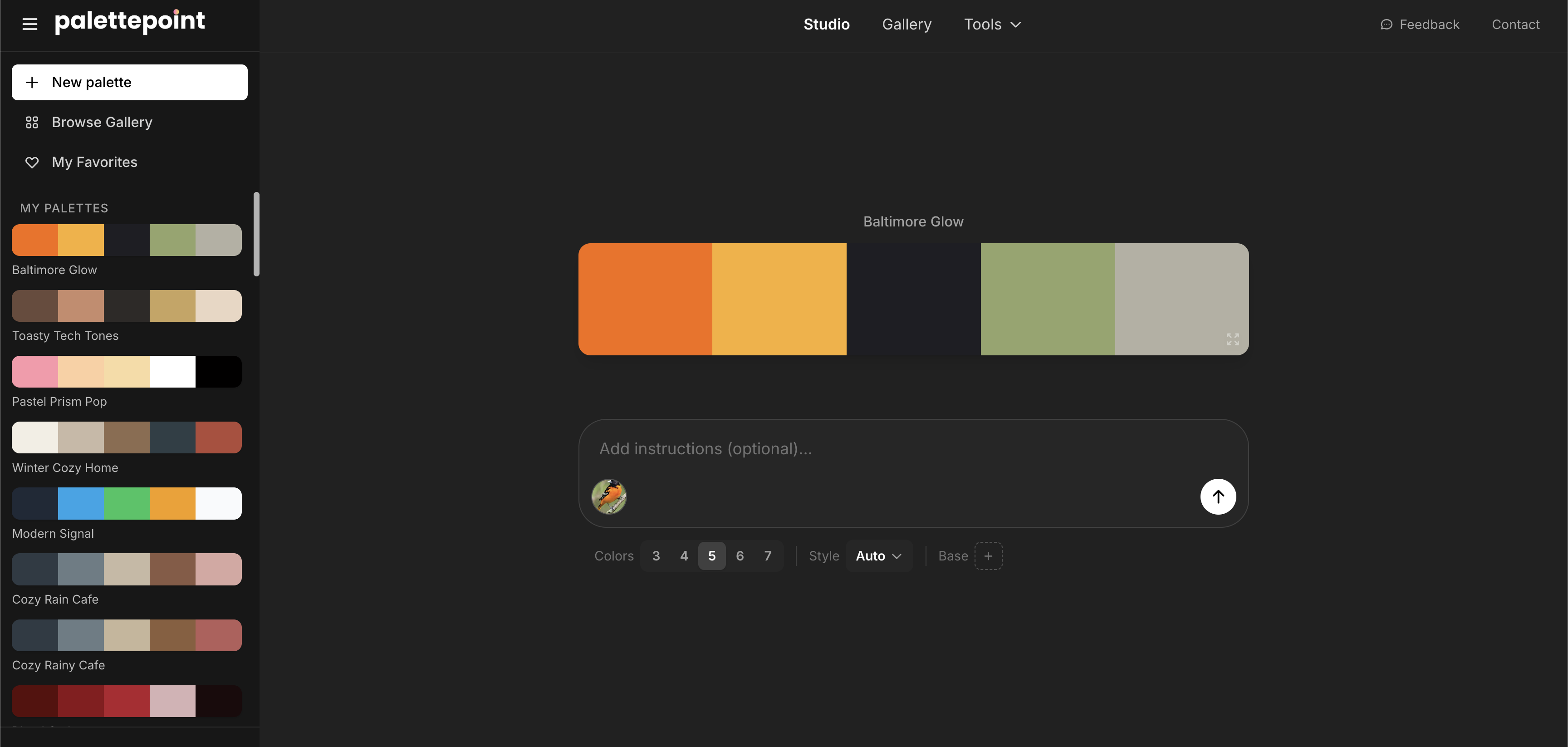
Task: Expand the Baltimore Glow palette to fullscreen
Action: point(1233,339)
